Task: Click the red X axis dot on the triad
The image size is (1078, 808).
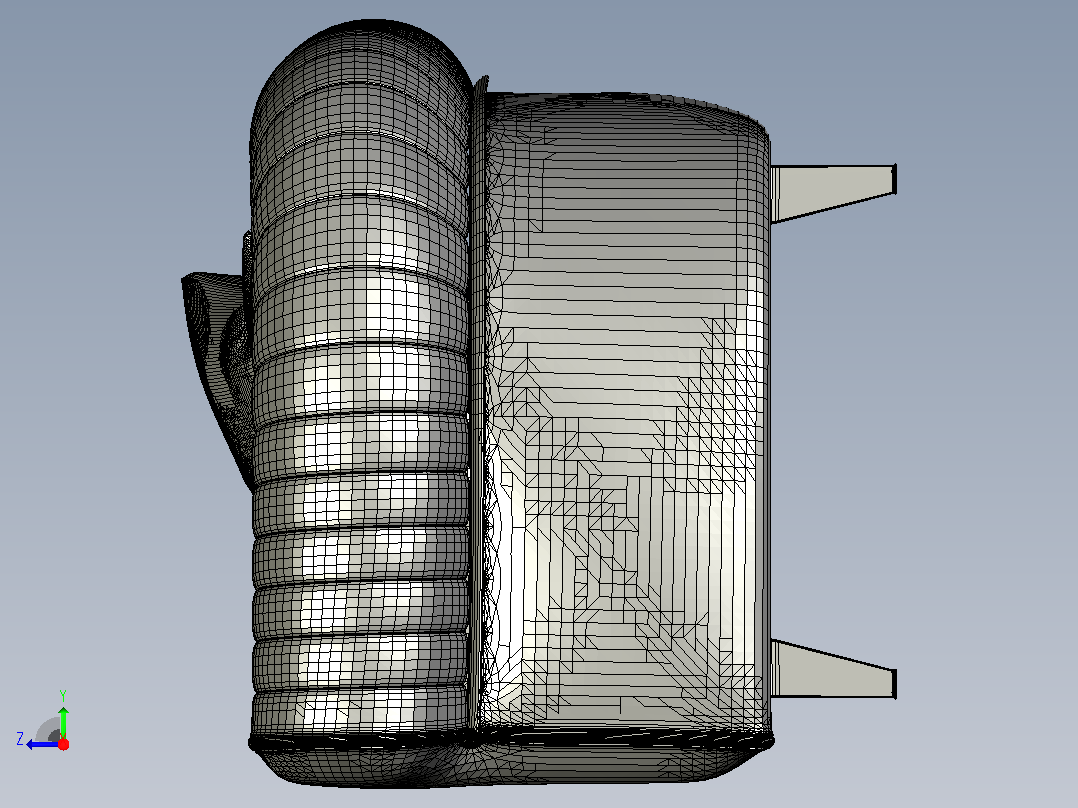Action: [x=63, y=744]
